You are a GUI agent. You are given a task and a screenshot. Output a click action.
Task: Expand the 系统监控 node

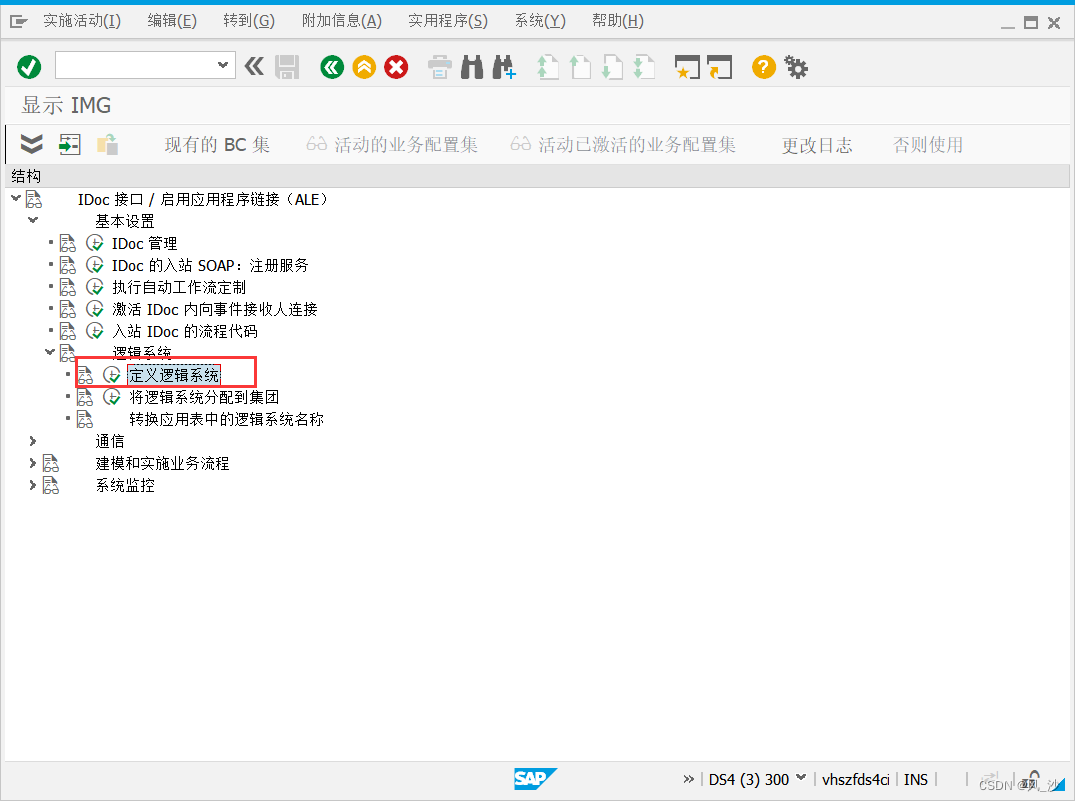pos(32,485)
